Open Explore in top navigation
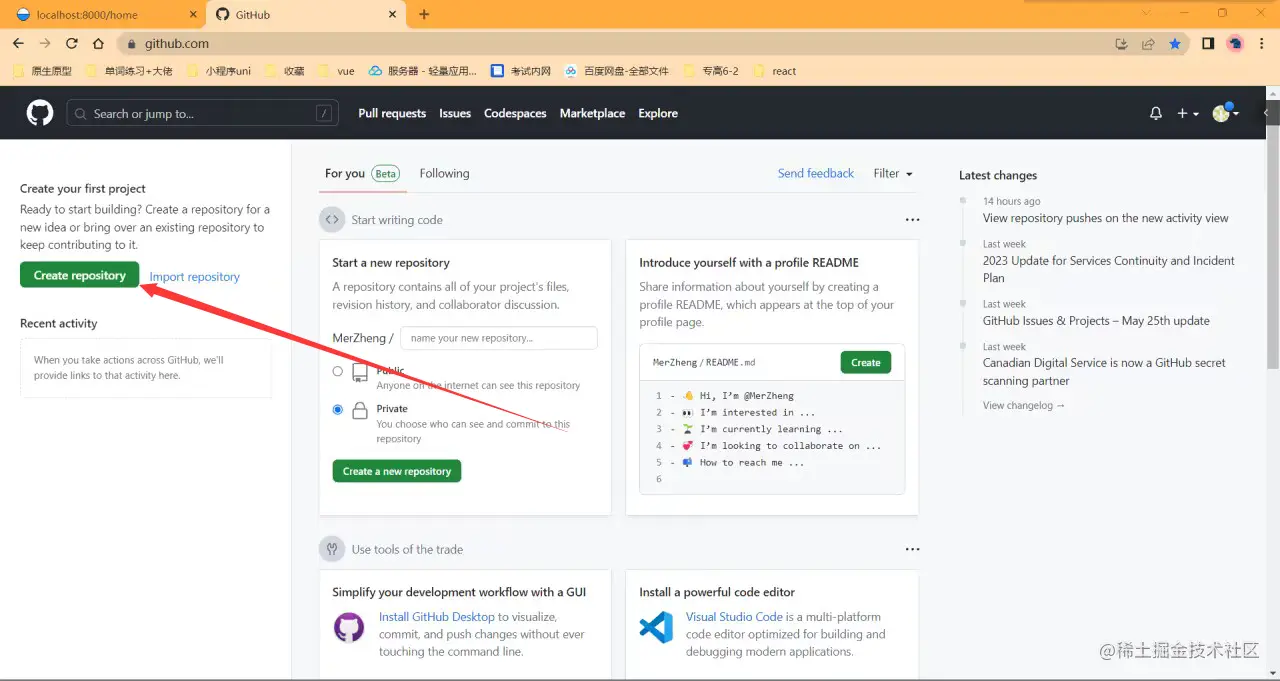The height and width of the screenshot is (681, 1280). coord(658,114)
